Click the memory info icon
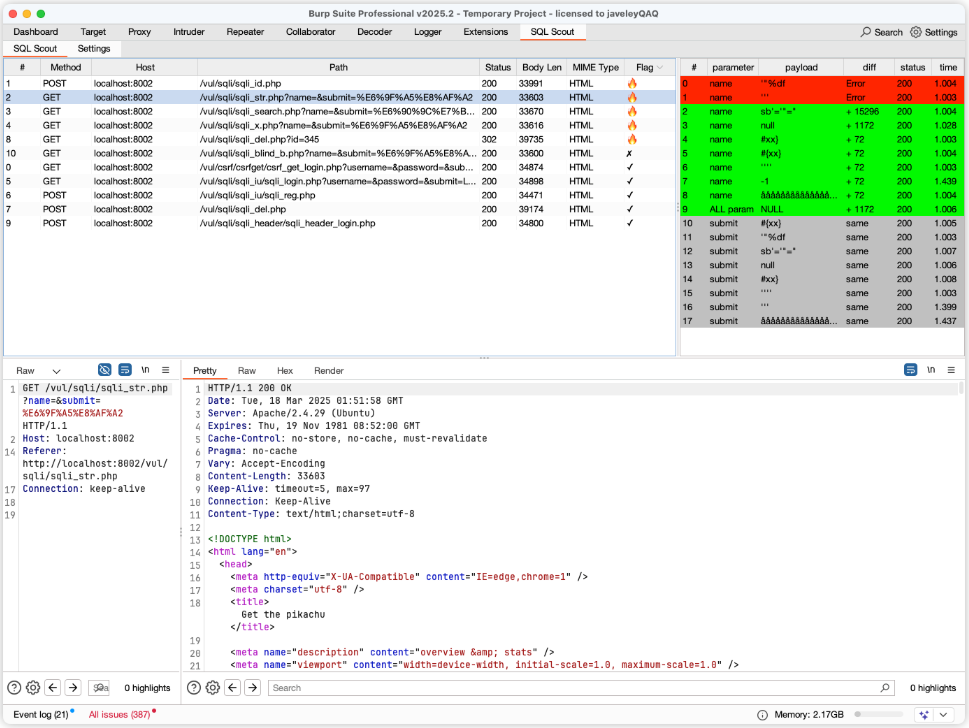The image size is (969, 728). 763,715
